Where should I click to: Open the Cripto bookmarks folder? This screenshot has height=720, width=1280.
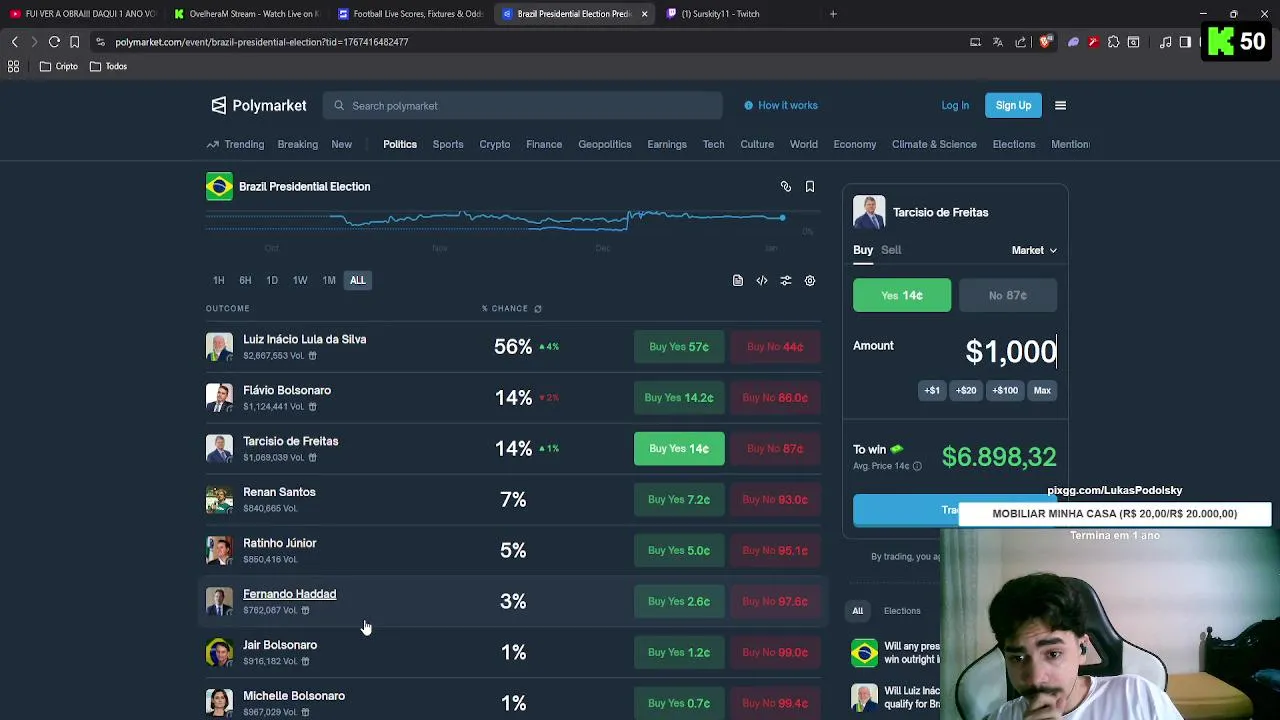click(58, 66)
